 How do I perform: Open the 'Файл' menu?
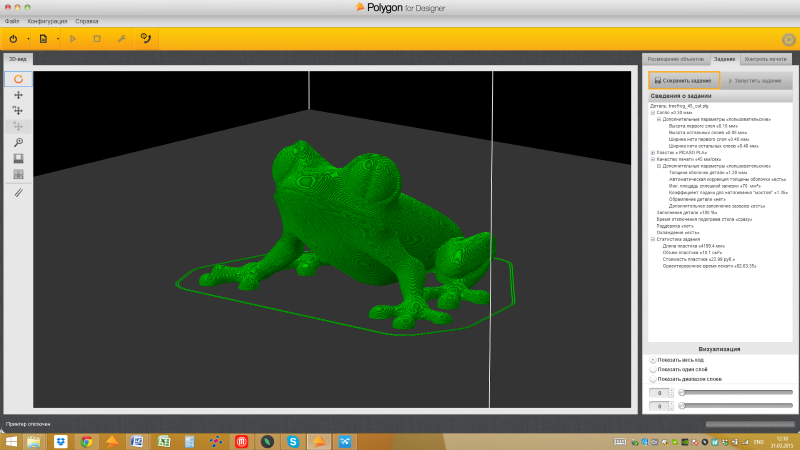(12, 21)
